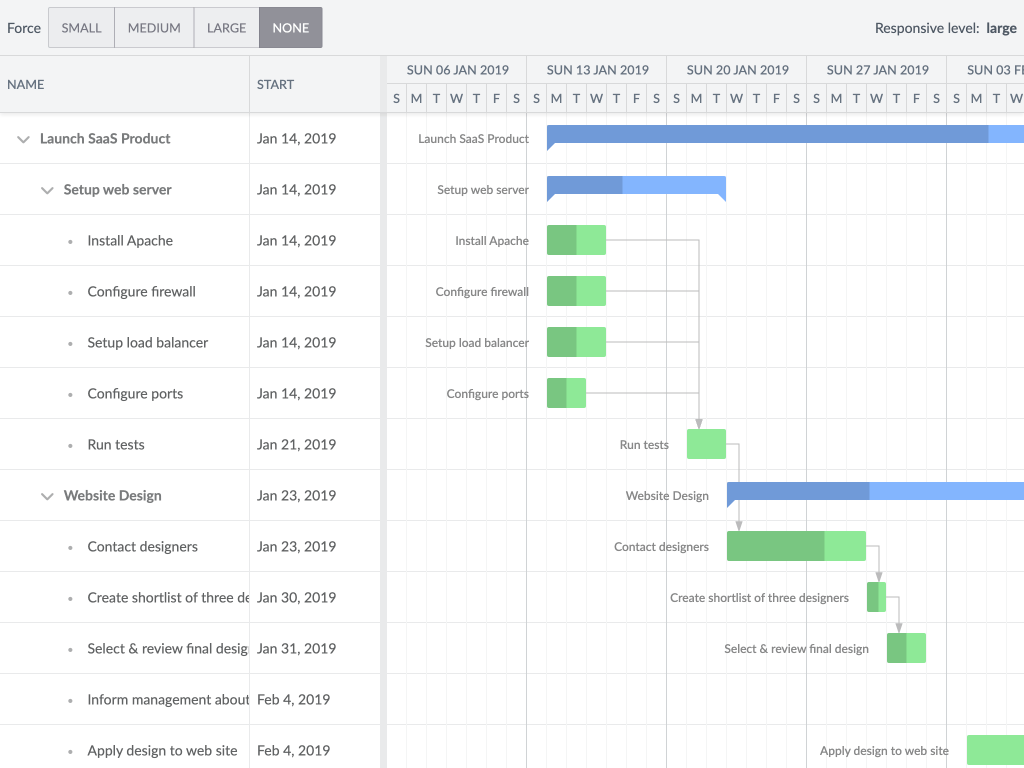Select the Setup load balancer row name

tap(148, 342)
